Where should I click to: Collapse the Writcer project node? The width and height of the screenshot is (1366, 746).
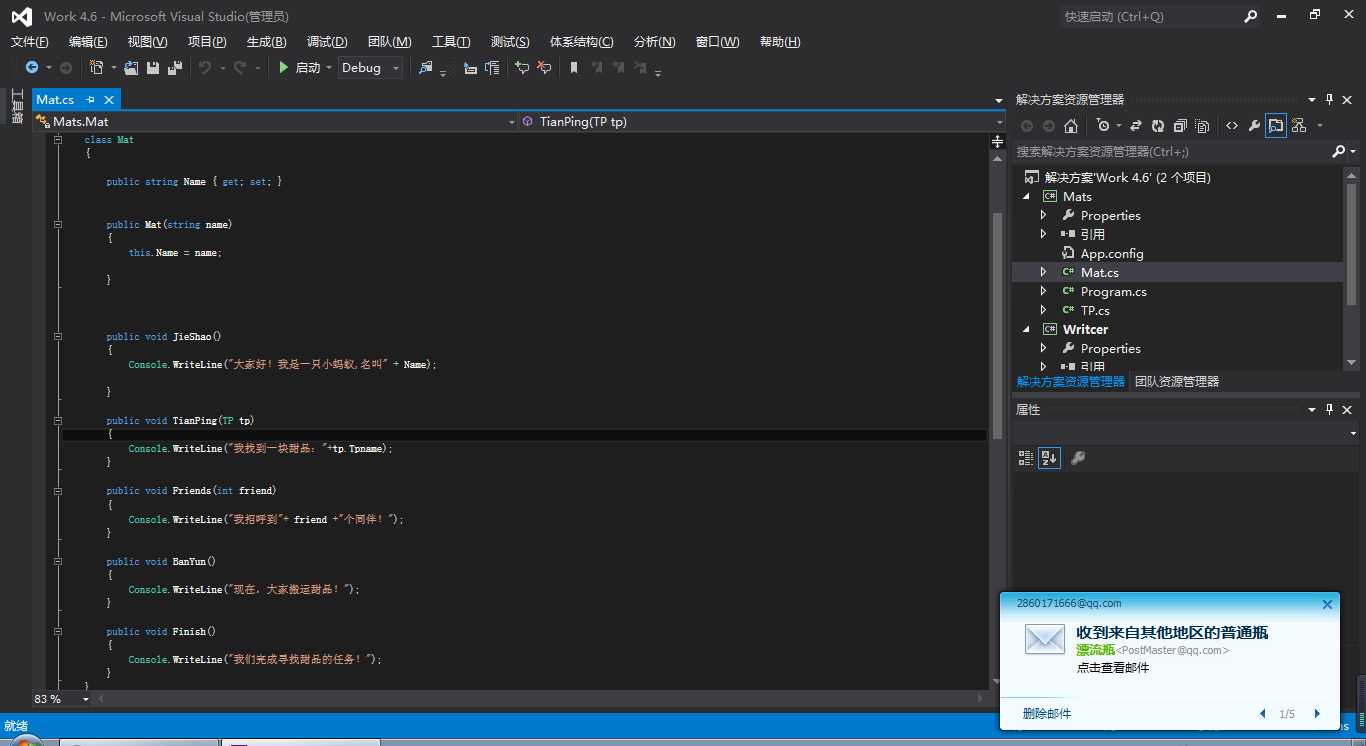(1027, 329)
